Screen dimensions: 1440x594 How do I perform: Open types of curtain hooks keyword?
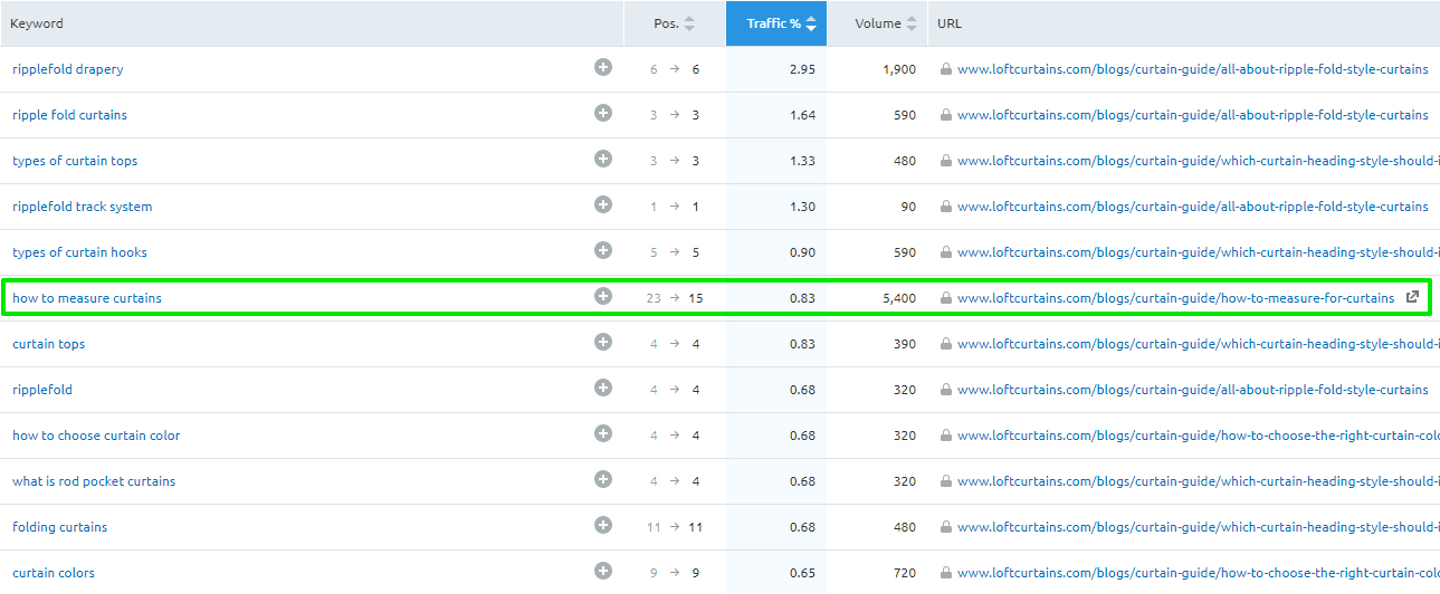[x=80, y=252]
